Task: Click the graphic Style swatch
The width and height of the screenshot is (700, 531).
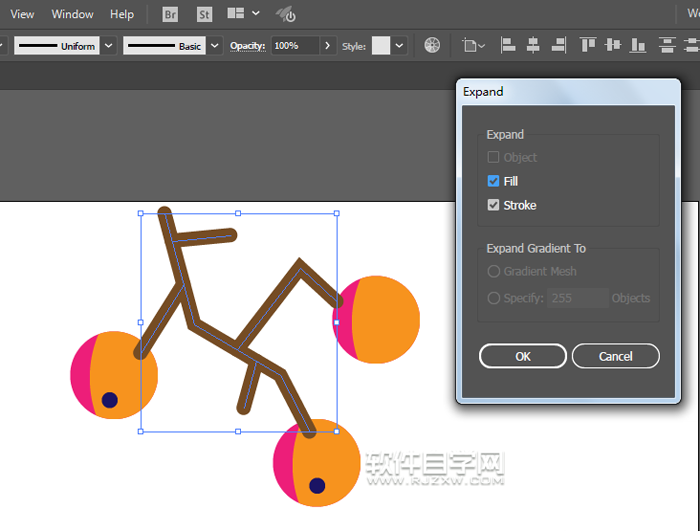Action: 381,46
